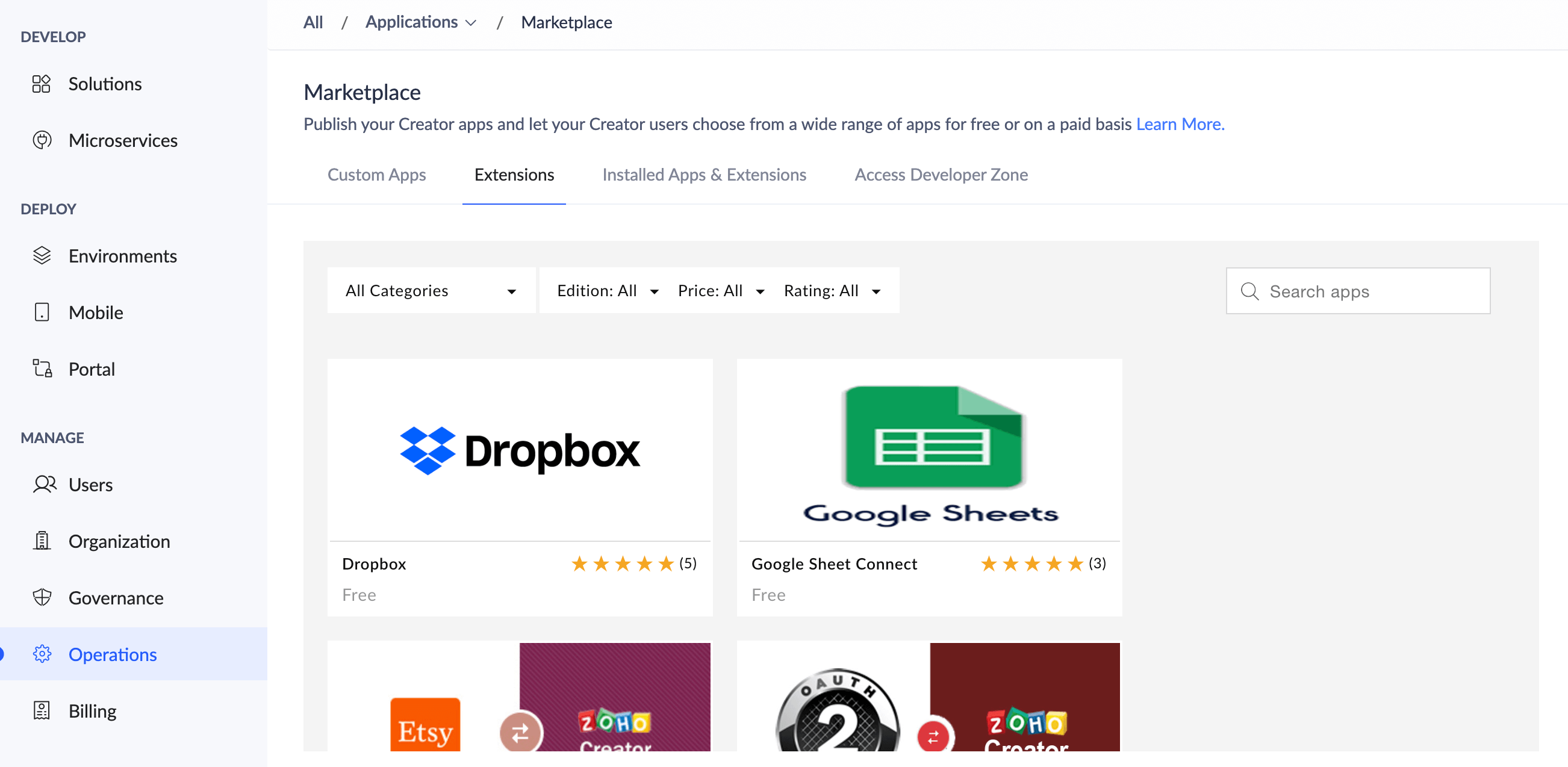Select Billing in the sidebar
Viewport: 1568px width, 767px height.
[x=93, y=710]
